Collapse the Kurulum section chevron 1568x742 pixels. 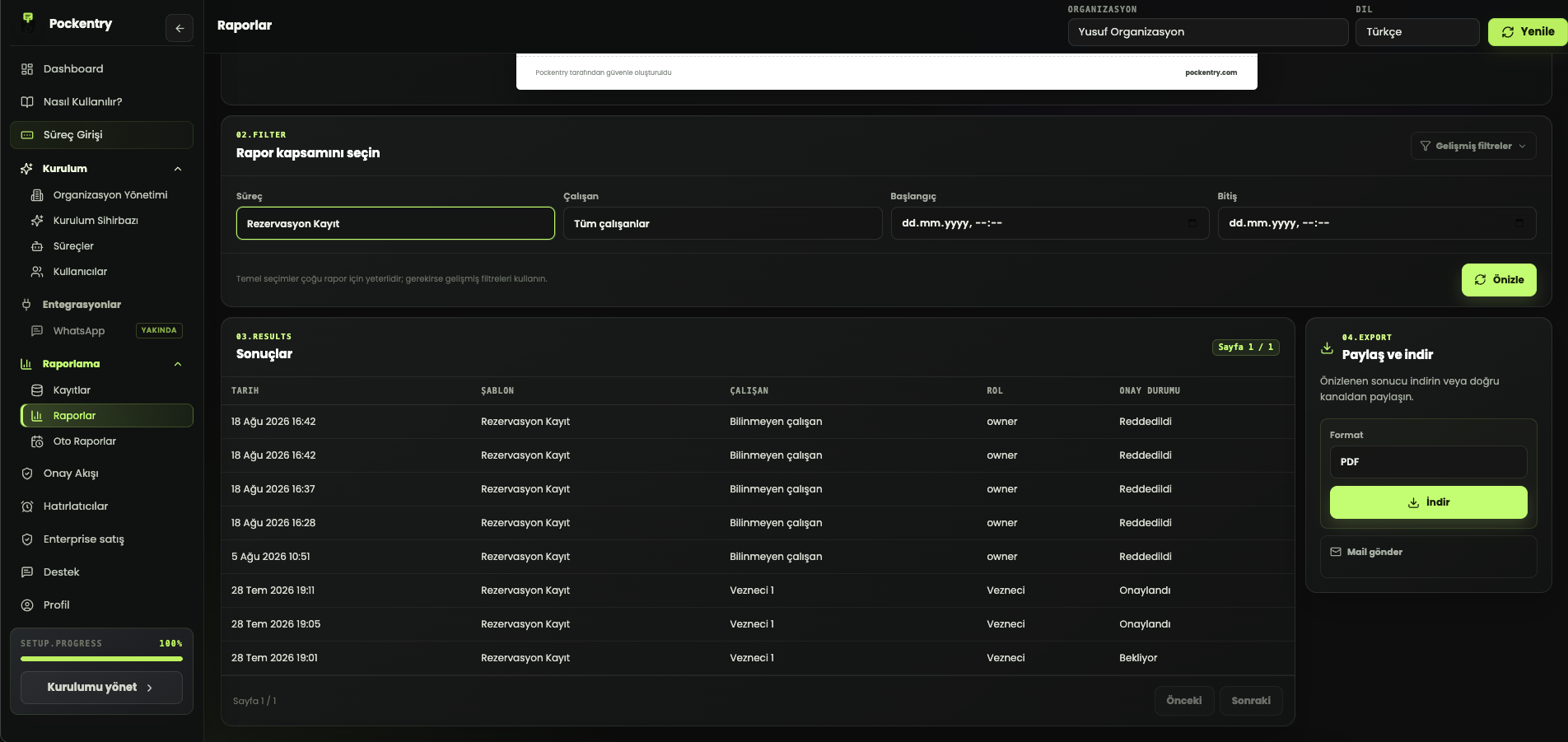178,169
